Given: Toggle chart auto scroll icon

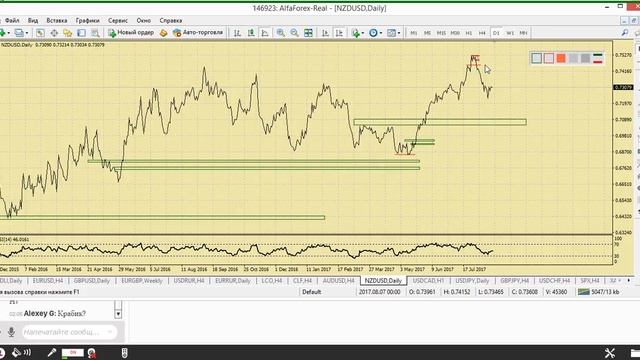Looking at the screenshot, I should (325, 33).
